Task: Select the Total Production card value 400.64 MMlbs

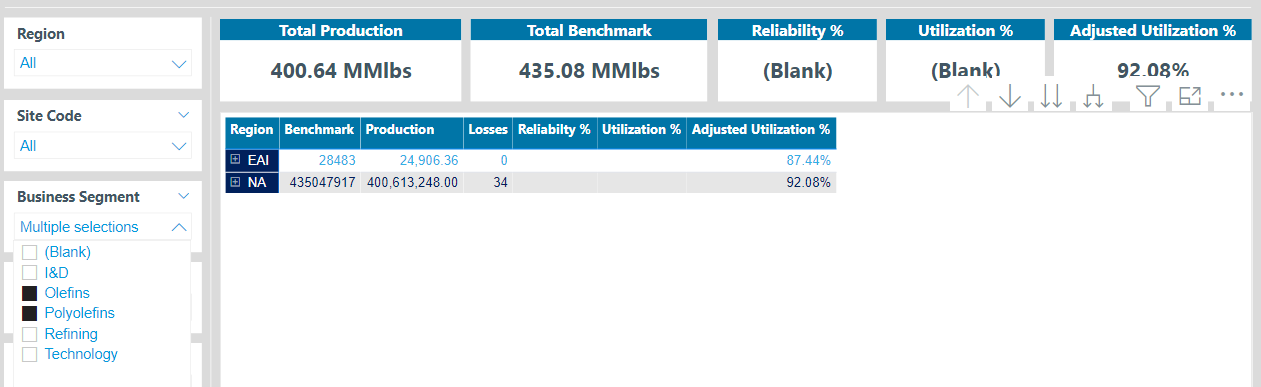Action: (x=341, y=71)
